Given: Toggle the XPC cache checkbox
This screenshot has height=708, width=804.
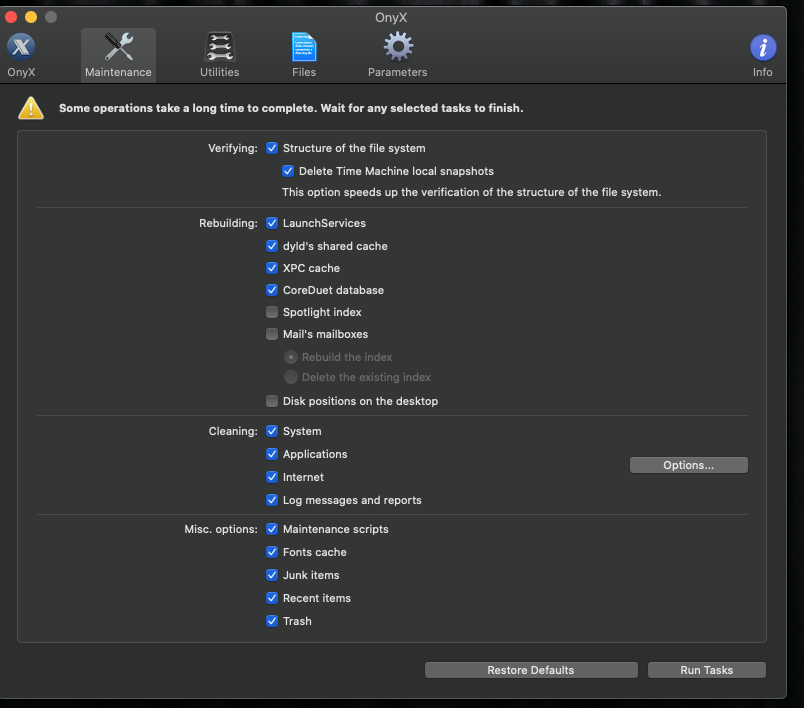Looking at the screenshot, I should pos(272,268).
